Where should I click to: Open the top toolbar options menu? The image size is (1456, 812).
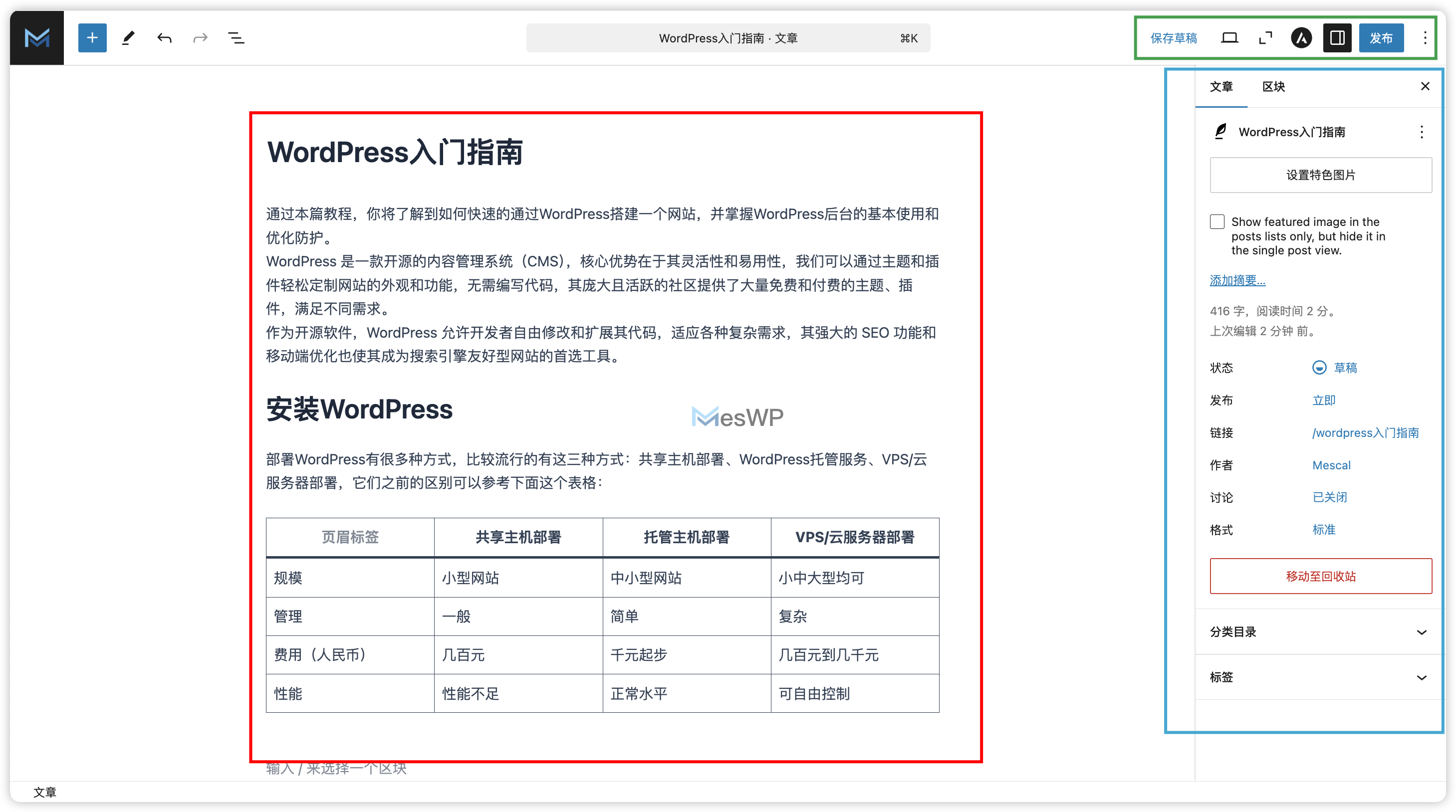[1425, 38]
